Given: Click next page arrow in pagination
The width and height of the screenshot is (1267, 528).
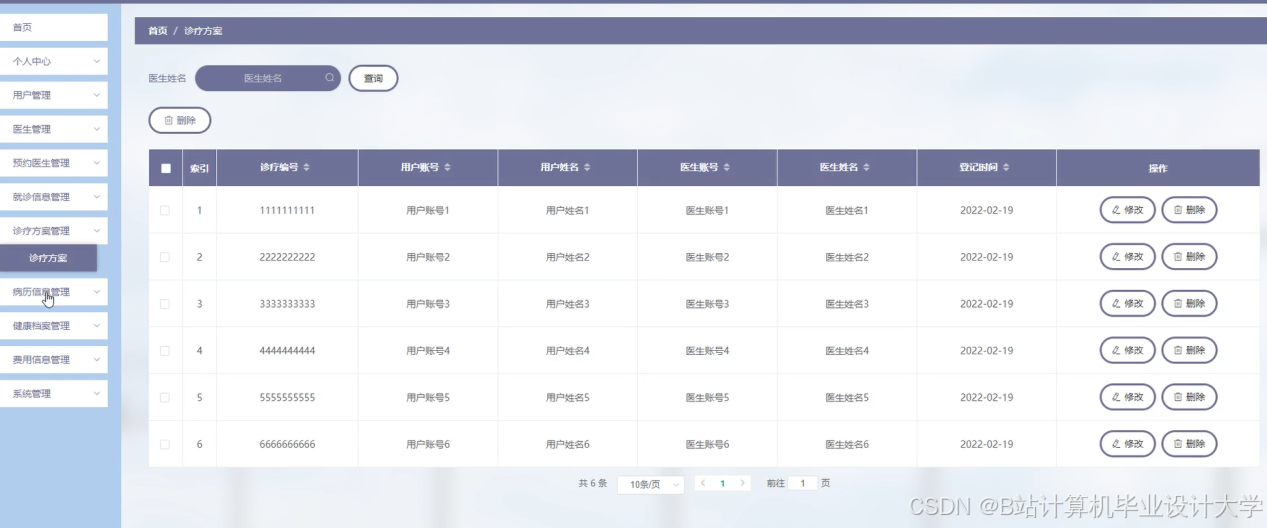Looking at the screenshot, I should click(x=742, y=483).
